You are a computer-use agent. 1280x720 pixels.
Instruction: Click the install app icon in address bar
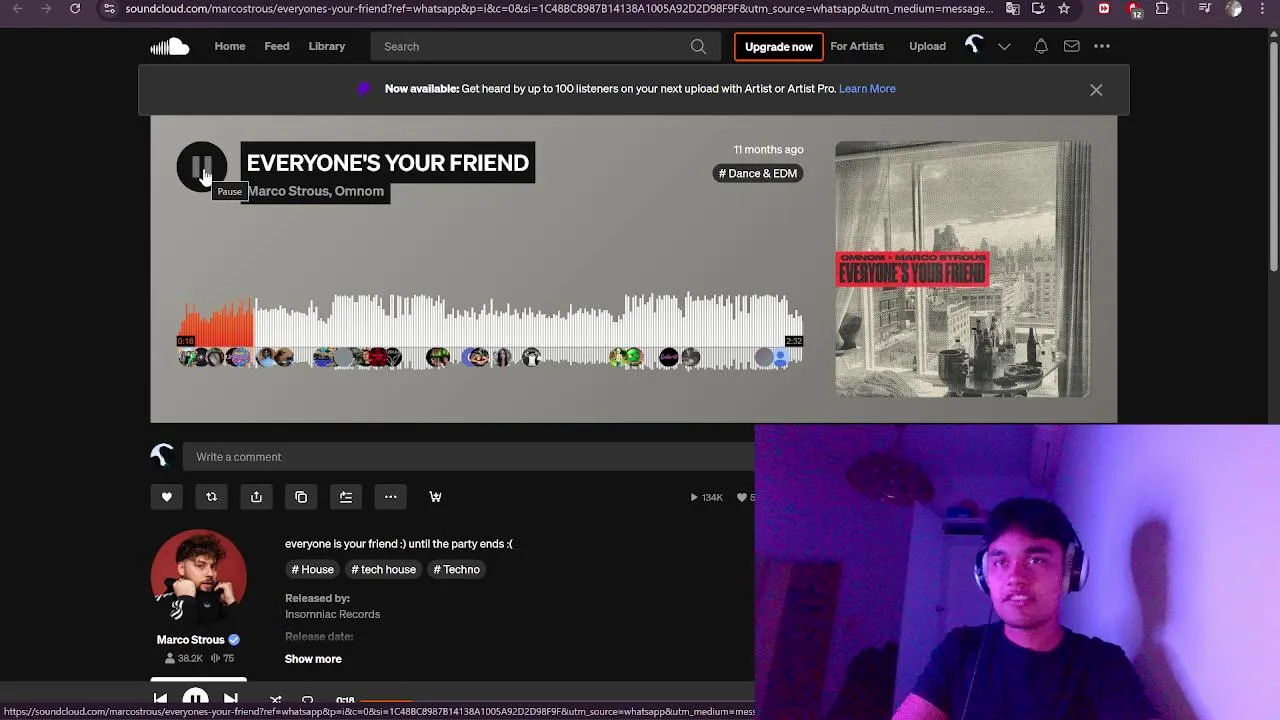pyautogui.click(x=1038, y=9)
